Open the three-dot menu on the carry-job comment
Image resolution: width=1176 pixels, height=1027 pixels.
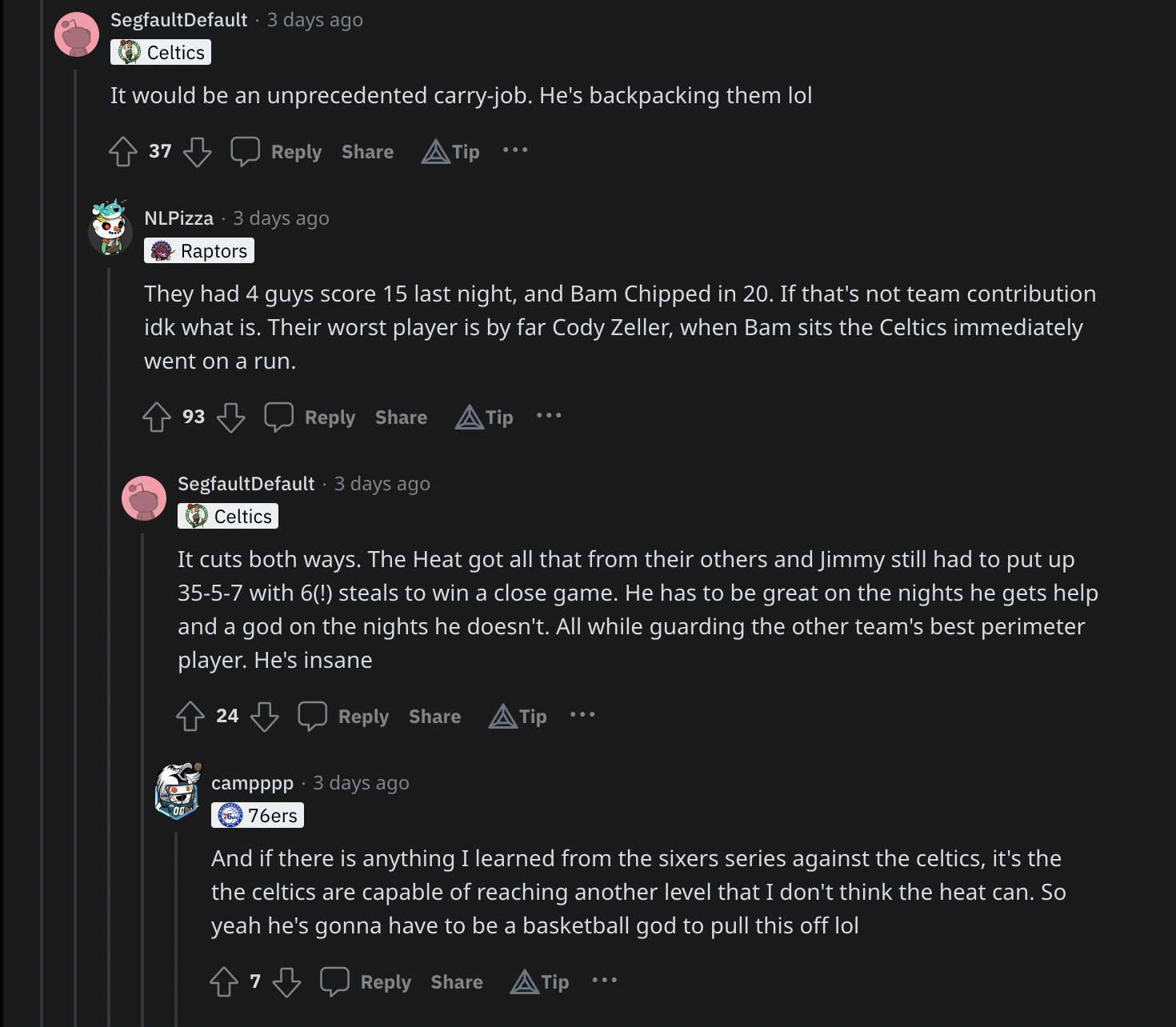[515, 150]
